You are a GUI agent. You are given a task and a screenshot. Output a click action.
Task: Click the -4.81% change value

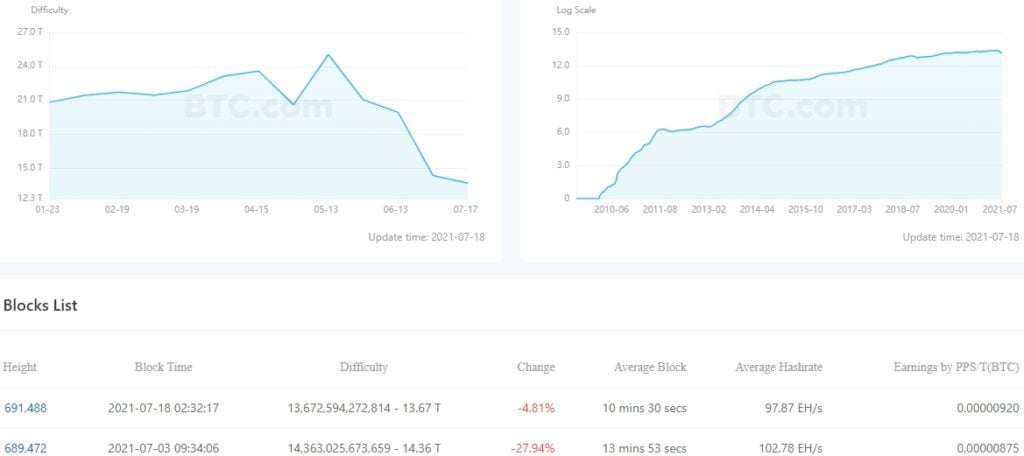(x=536, y=408)
